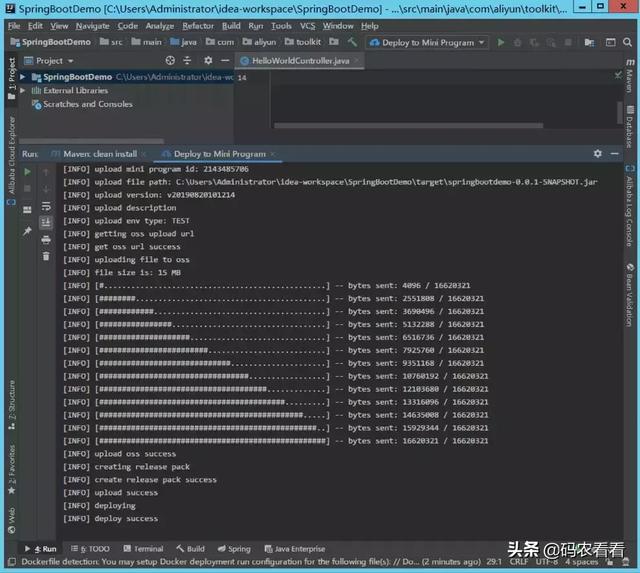
Task: Click the src breadcrumb folder
Action: tap(111, 42)
